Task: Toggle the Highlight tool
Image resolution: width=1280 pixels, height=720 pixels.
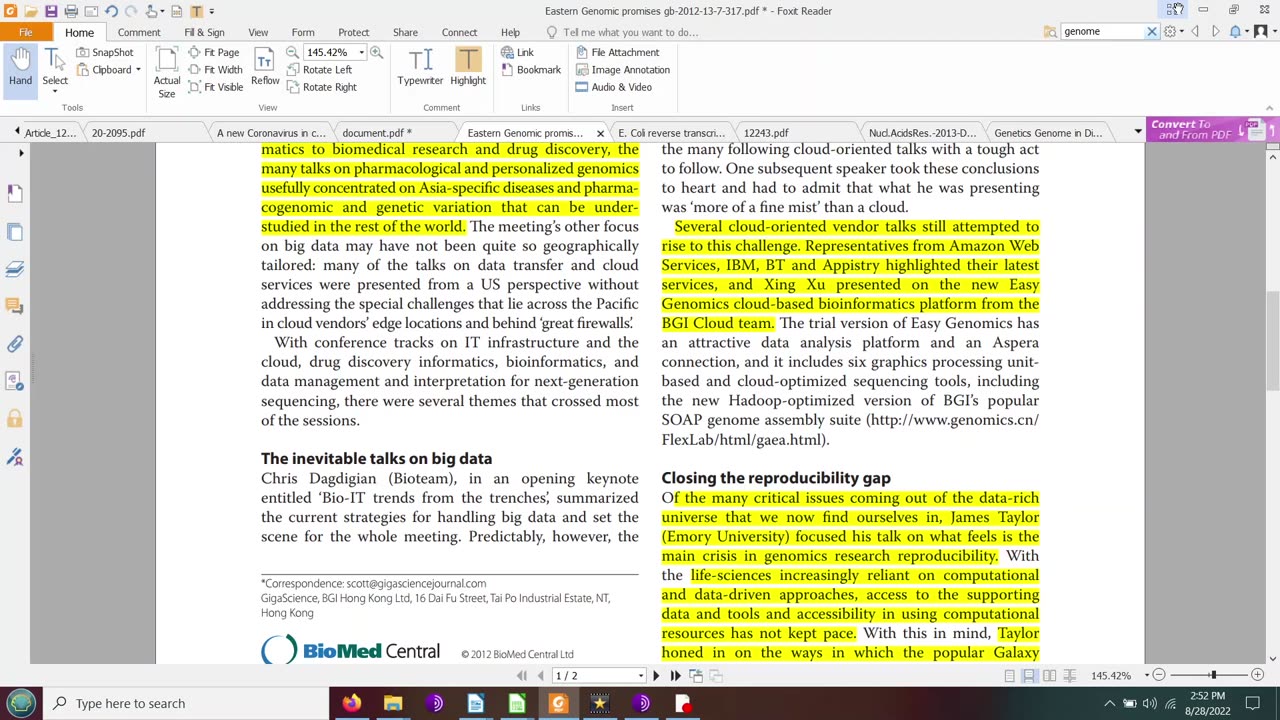Action: (468, 68)
